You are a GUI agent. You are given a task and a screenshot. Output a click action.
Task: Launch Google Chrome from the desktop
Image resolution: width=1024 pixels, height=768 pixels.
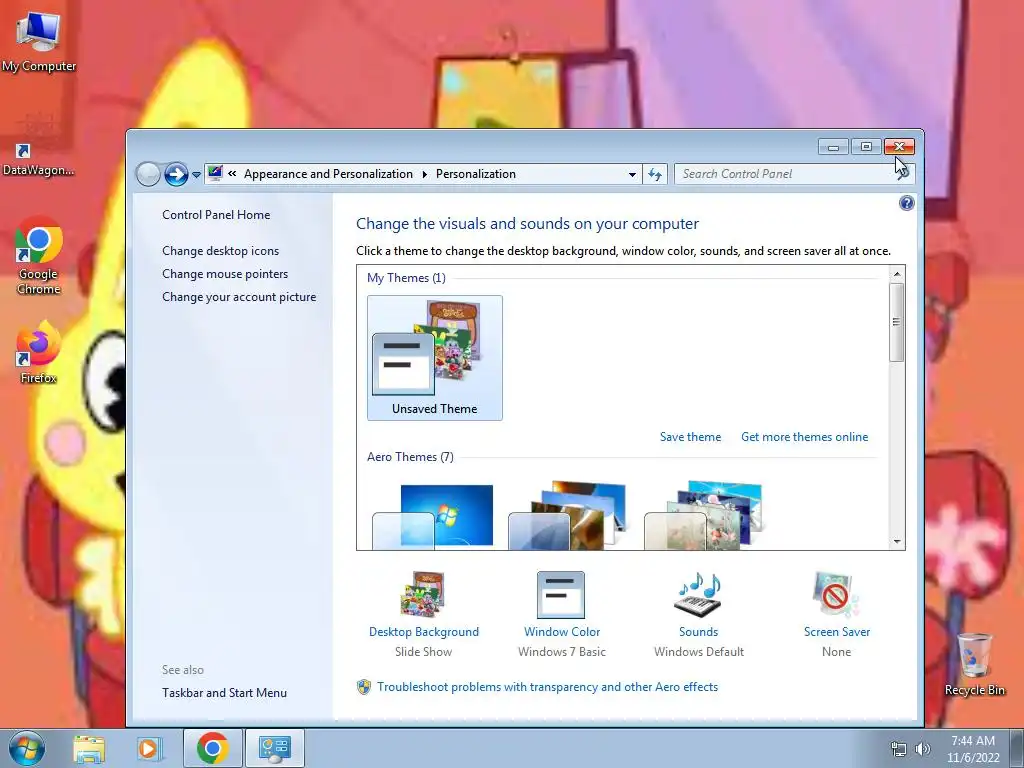point(39,256)
